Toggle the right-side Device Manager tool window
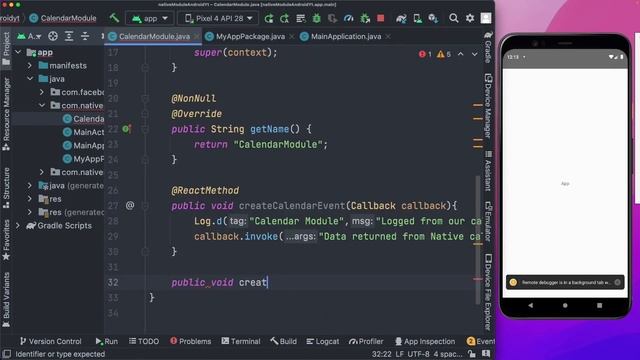The width and height of the screenshot is (640, 360). click(488, 106)
